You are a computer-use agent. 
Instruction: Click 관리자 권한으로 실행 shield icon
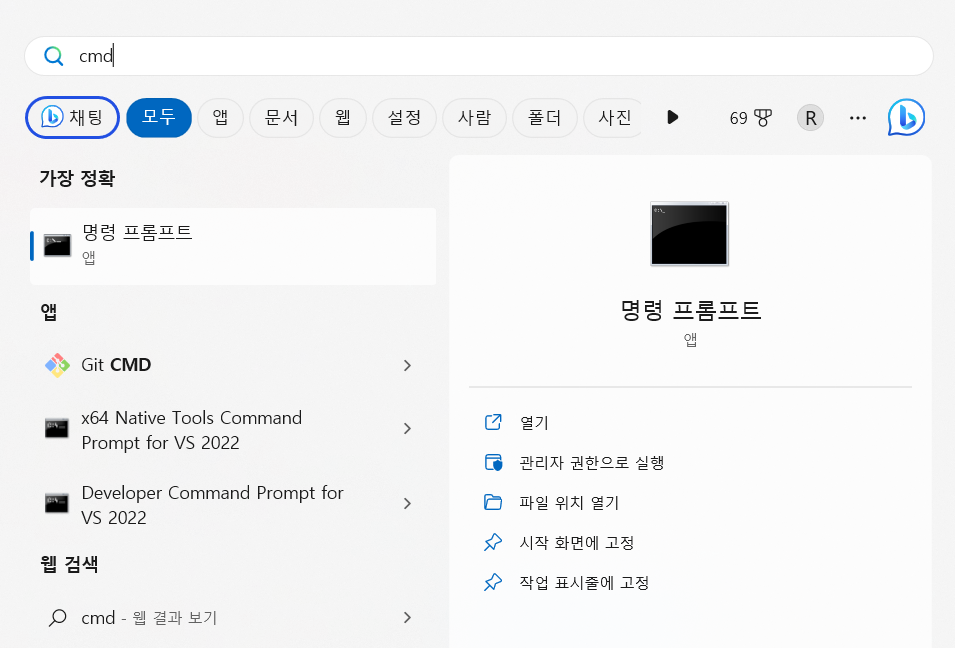(x=493, y=462)
